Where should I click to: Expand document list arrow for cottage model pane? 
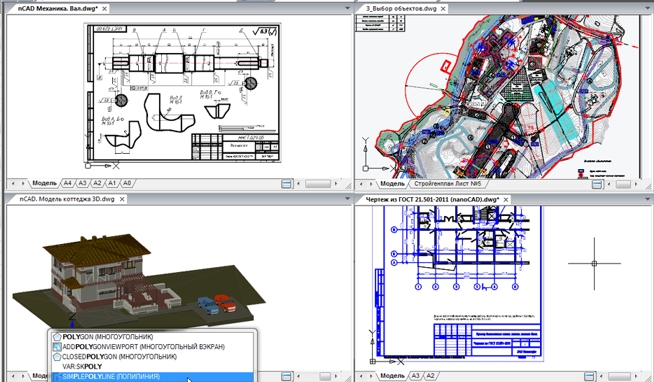tap(347, 199)
